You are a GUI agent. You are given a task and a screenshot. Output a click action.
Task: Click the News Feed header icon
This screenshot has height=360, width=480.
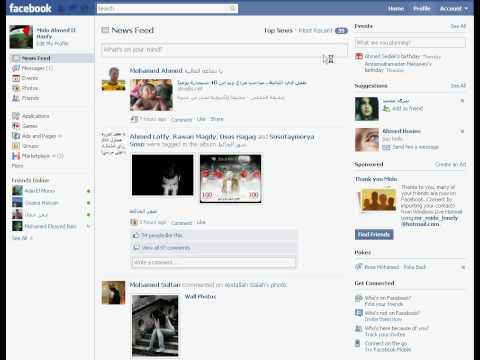point(105,30)
